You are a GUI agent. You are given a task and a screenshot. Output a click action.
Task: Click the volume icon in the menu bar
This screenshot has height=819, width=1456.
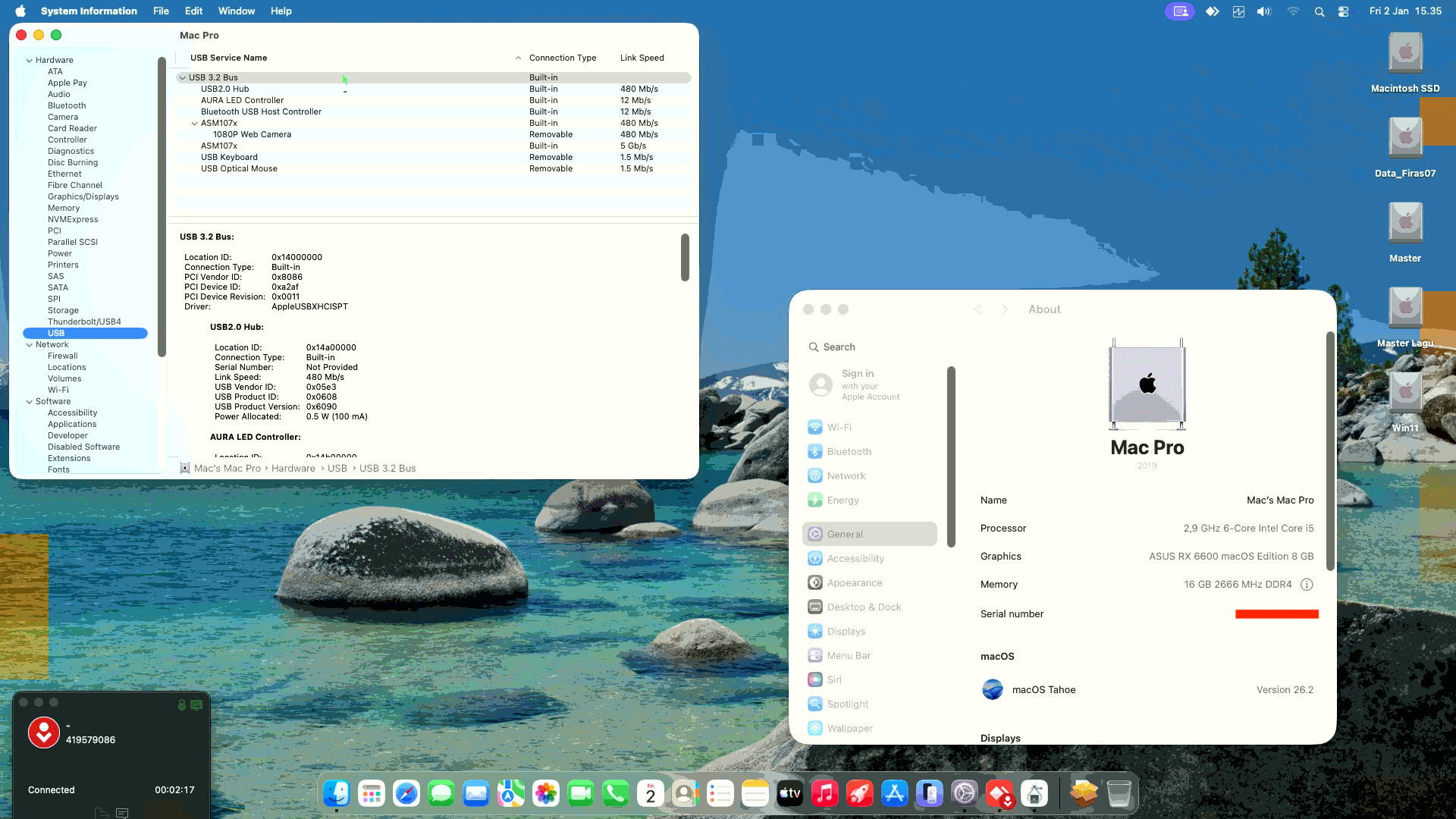(1263, 11)
